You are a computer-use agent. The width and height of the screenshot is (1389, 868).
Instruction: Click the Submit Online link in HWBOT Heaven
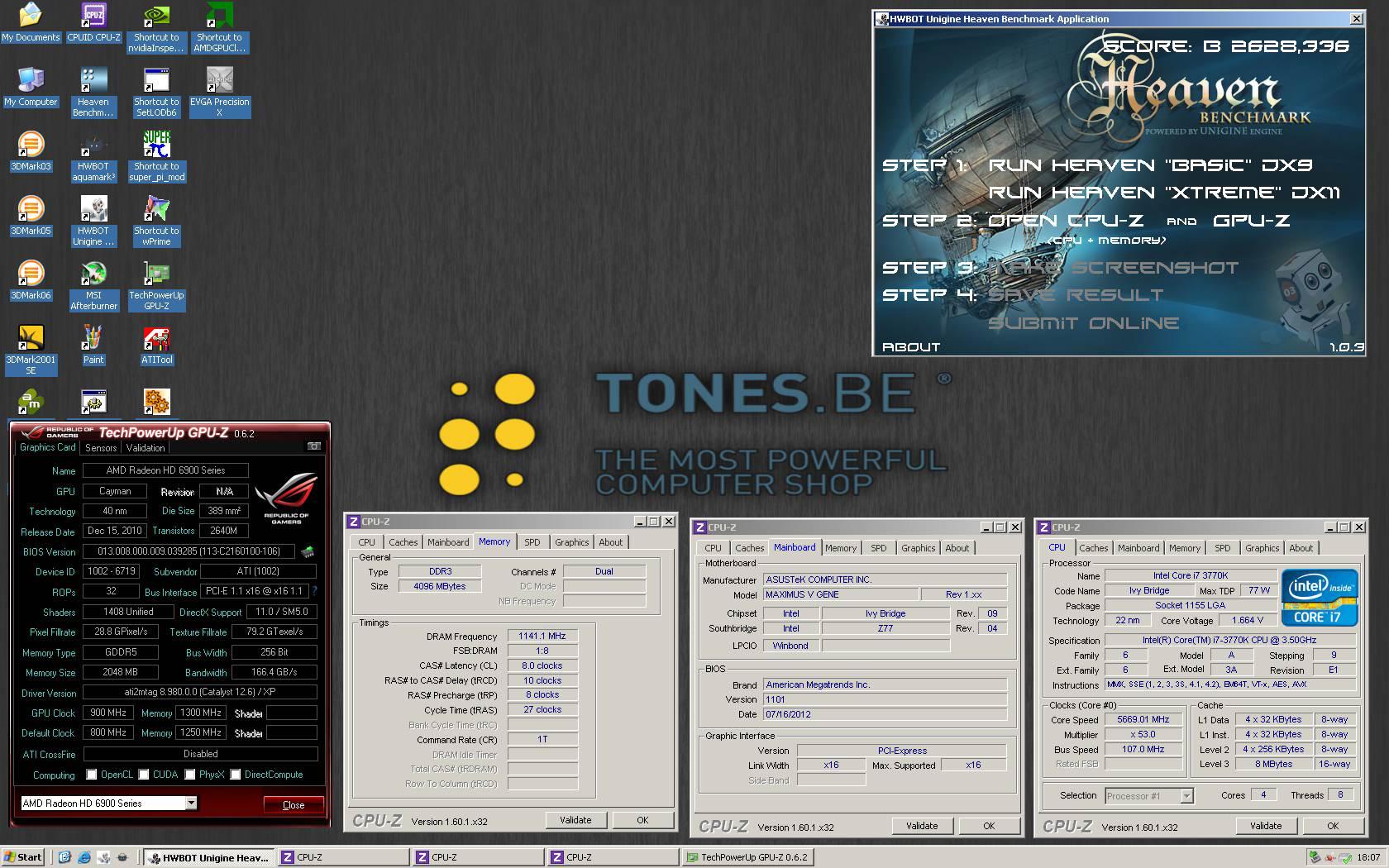tap(1084, 322)
